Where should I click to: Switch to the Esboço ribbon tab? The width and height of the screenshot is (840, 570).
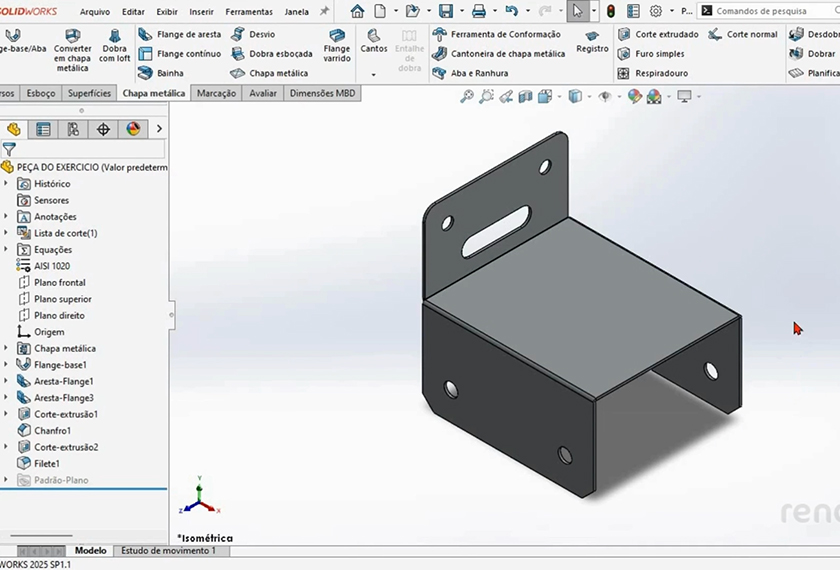point(41,93)
